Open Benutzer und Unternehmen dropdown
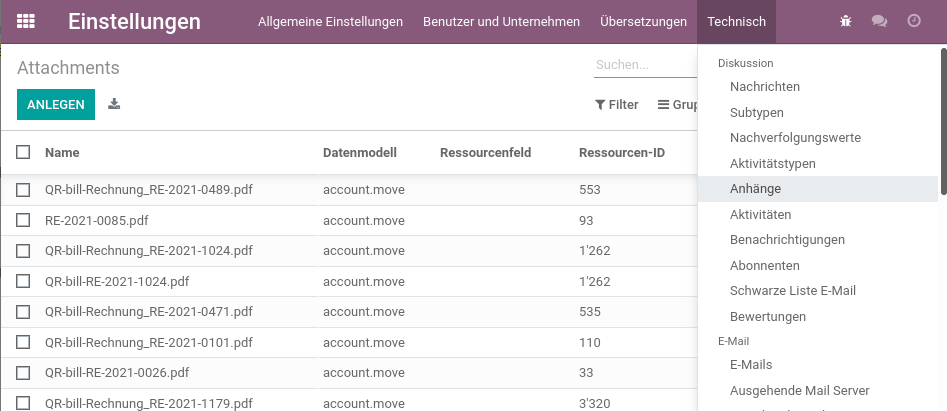947x411 pixels. point(501,22)
